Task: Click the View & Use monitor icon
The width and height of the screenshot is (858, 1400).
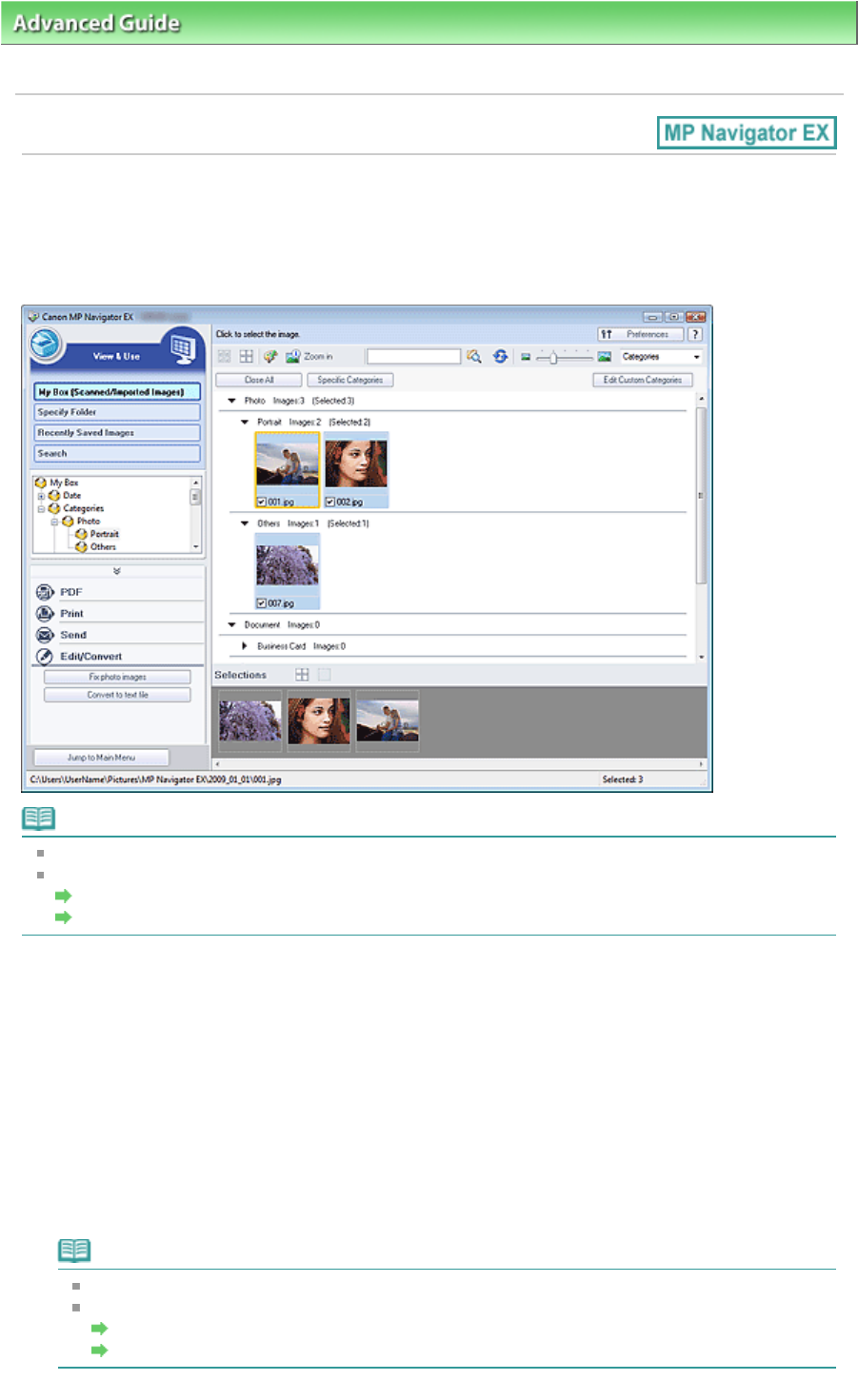Action: [x=183, y=349]
